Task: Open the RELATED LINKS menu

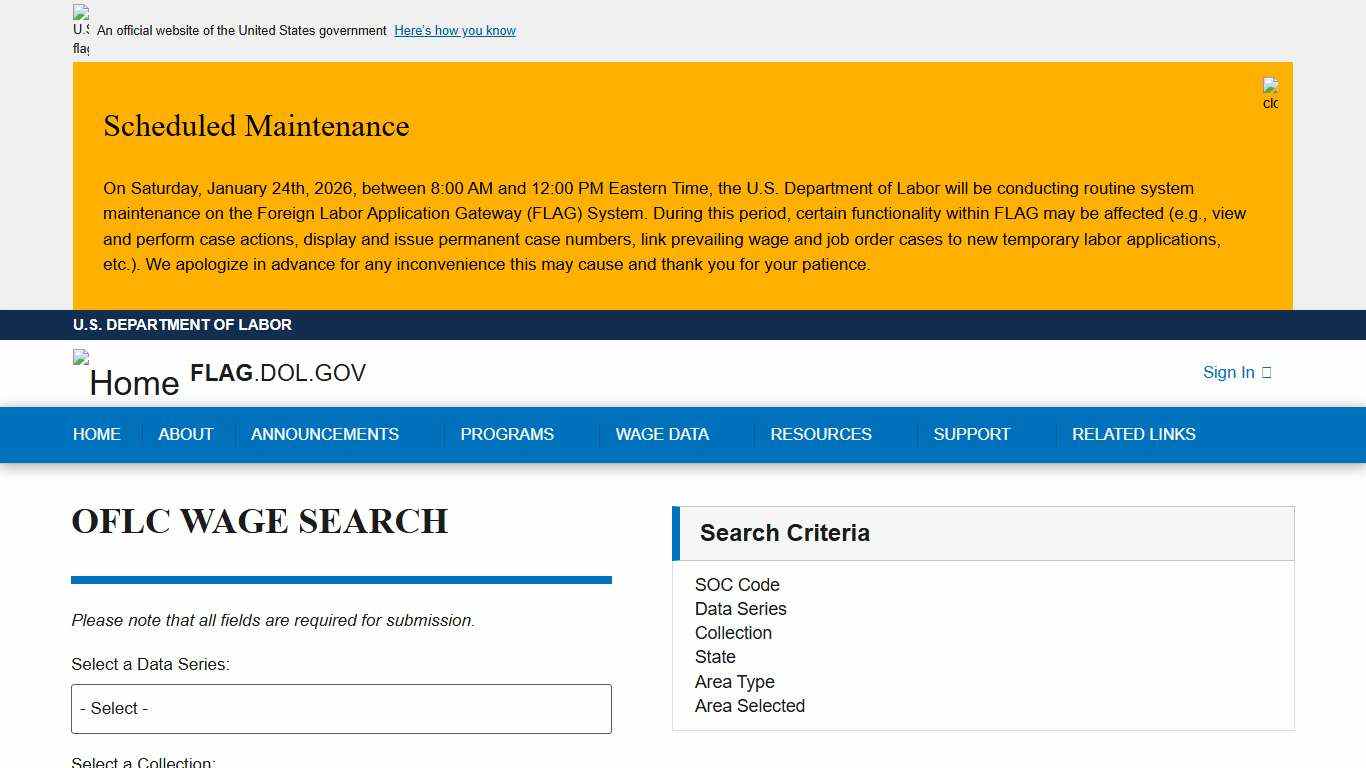Action: tap(1133, 434)
